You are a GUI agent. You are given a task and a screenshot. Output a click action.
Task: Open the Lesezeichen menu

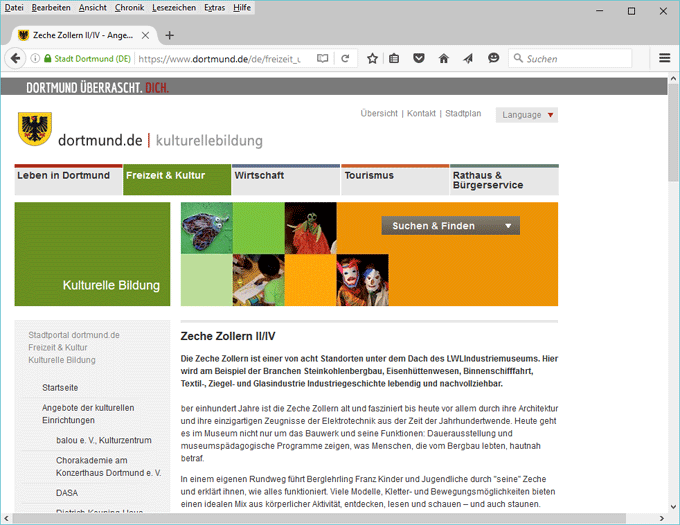174,7
